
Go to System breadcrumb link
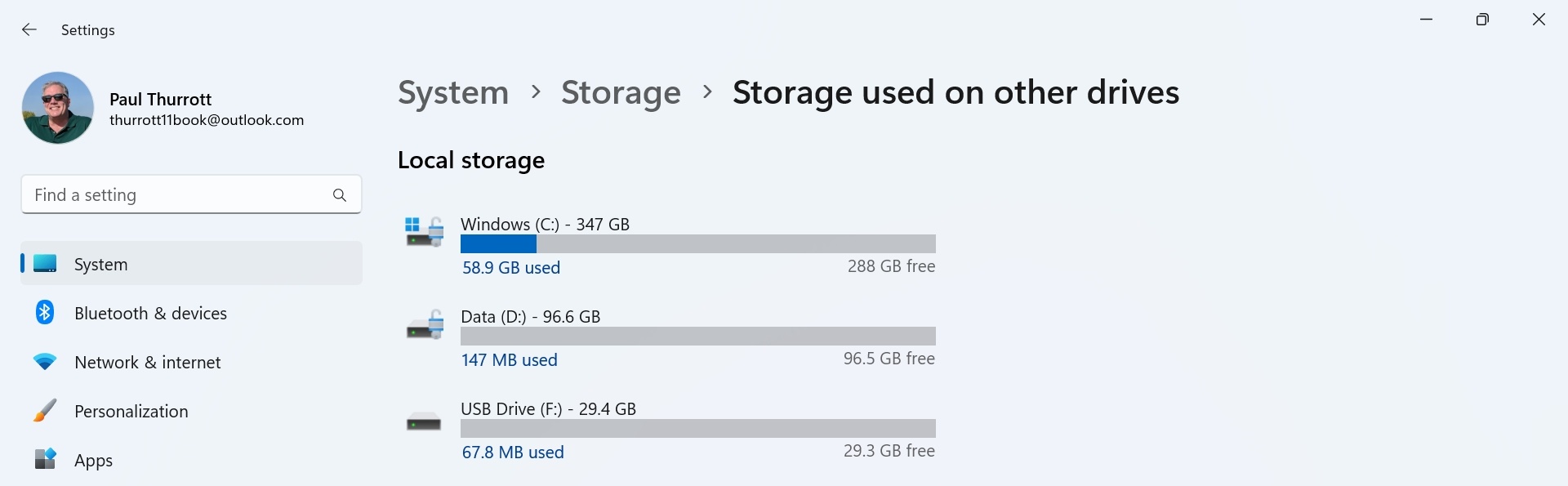tap(453, 92)
